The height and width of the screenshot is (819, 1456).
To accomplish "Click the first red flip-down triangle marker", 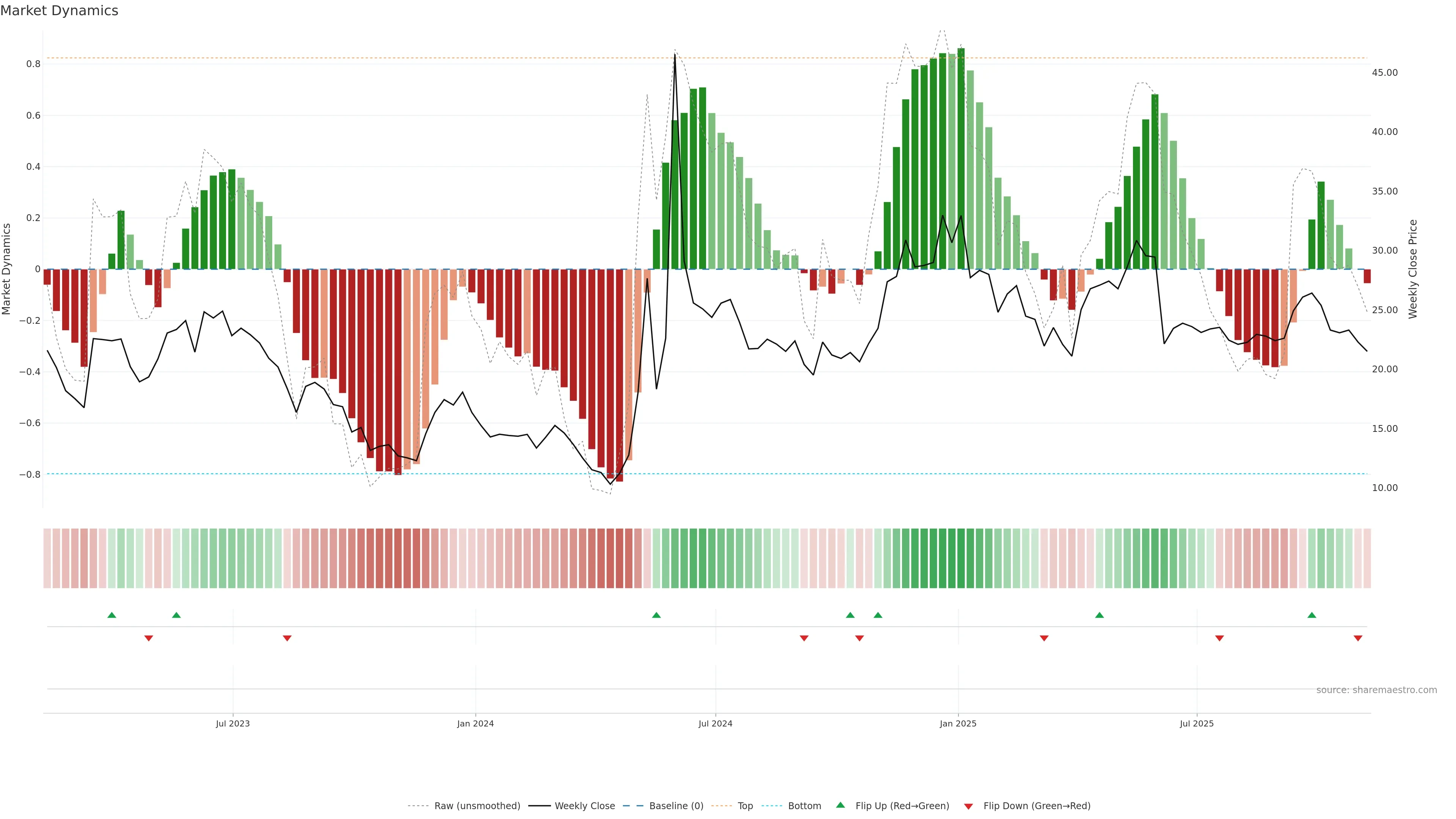I will [149, 638].
